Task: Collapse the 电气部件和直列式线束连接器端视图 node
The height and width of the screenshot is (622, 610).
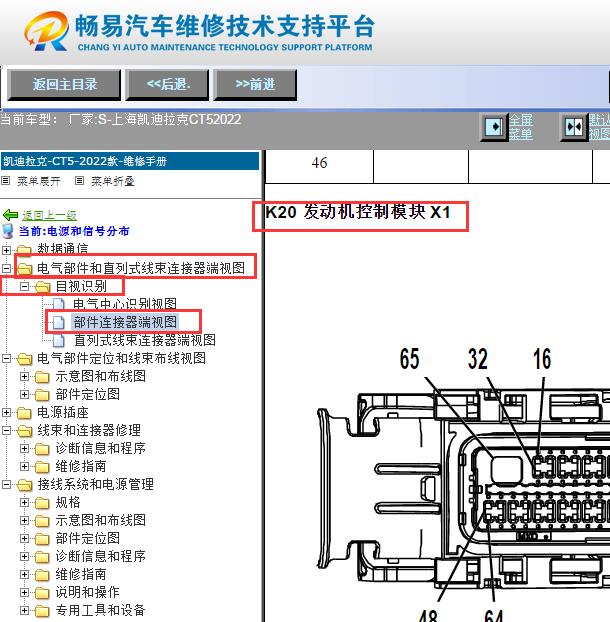Action: pyautogui.click(x=6, y=268)
